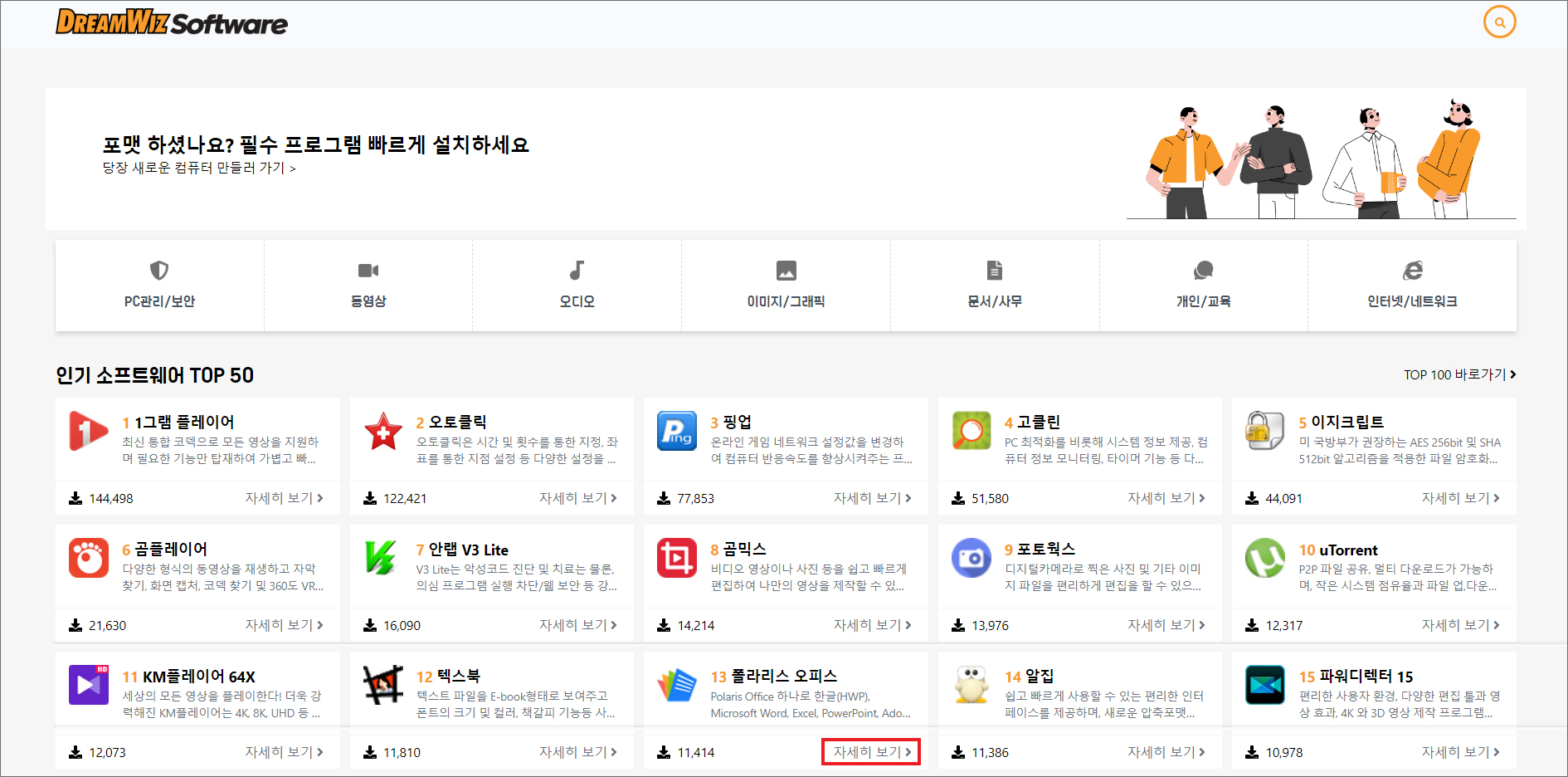Open 자세히 보기 for 텍스북
Viewport: 1568px width, 777px height.
point(578,752)
